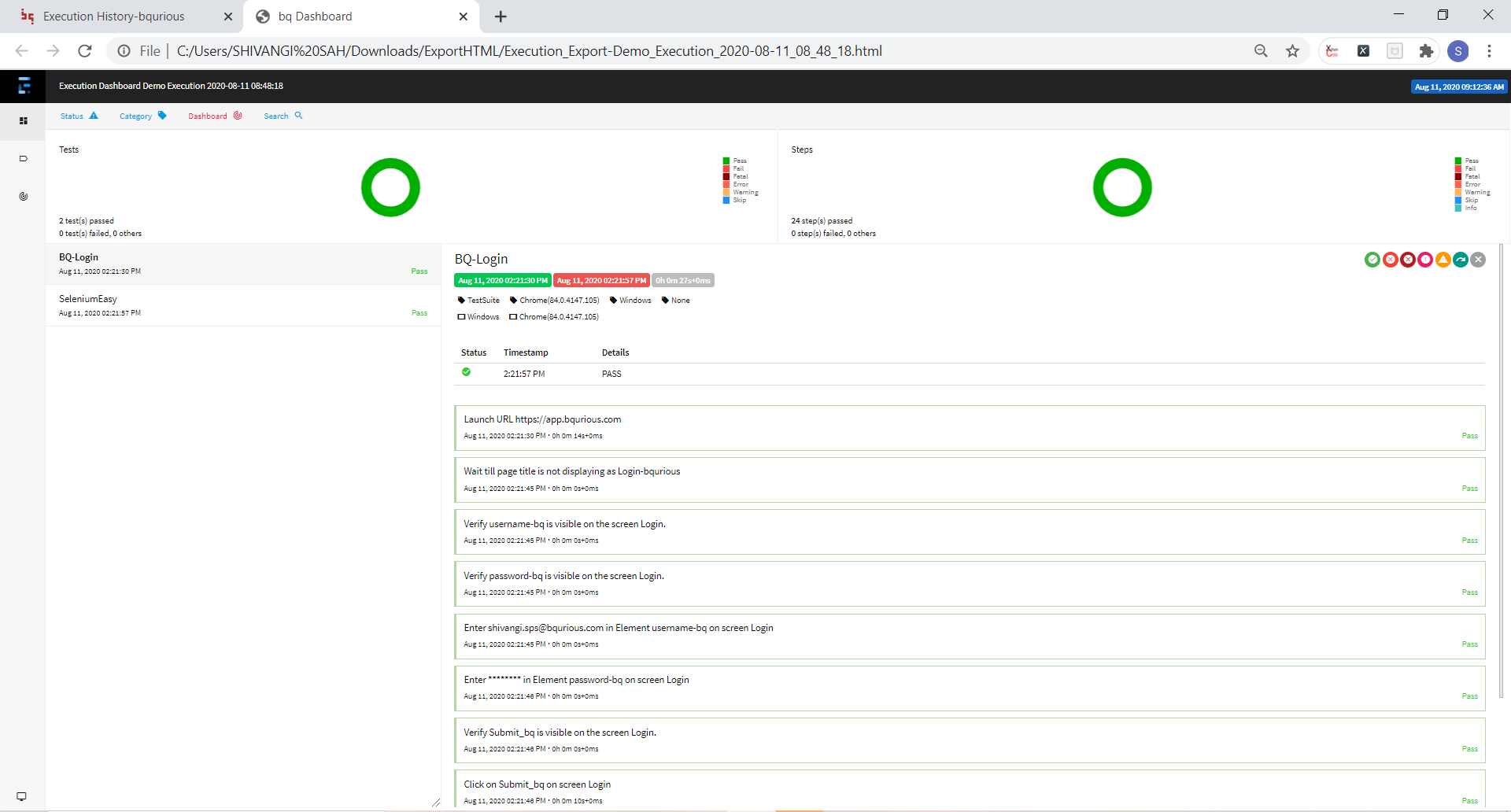This screenshot has height=812, width=1511.
Task: Filter steps by pink Error status icon
Action: pyautogui.click(x=1425, y=260)
